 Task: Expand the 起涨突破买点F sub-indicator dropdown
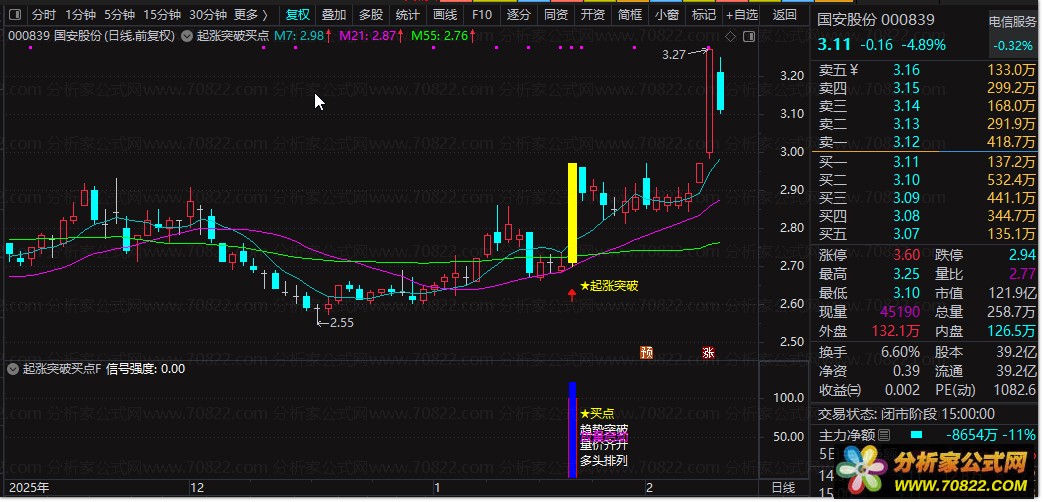pos(13,368)
